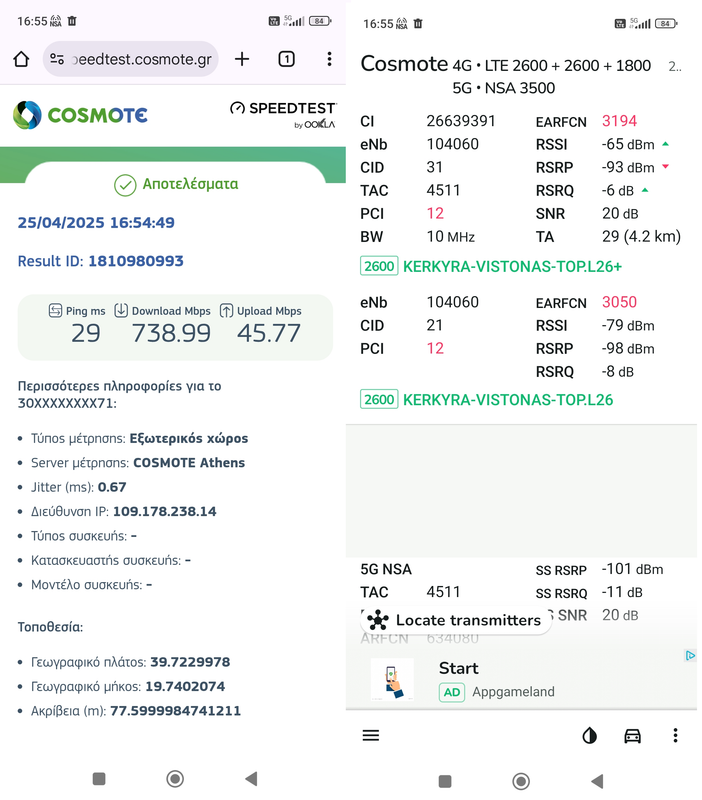Tap the browser home icon

click(21, 59)
